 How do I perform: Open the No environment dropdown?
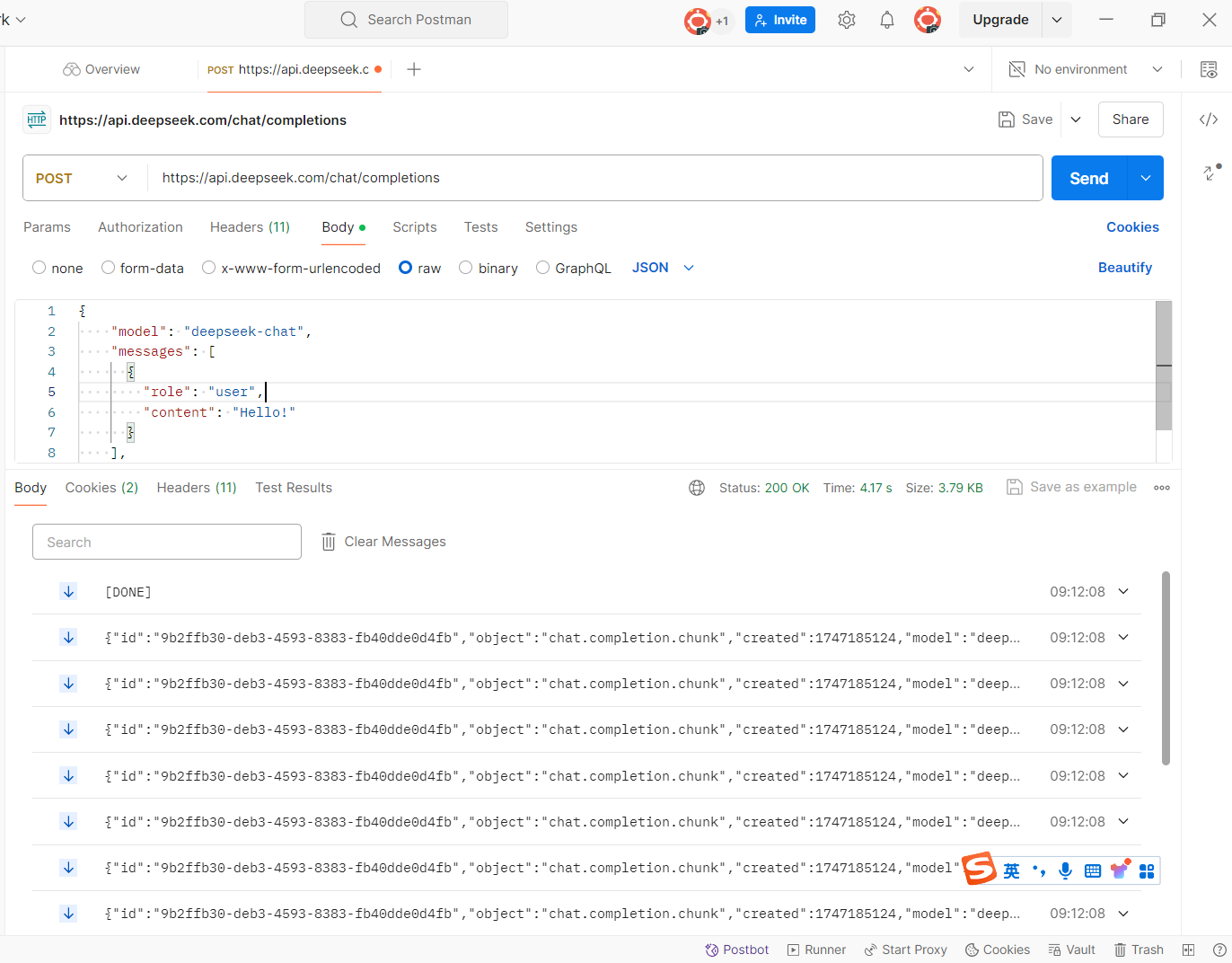(x=1086, y=69)
